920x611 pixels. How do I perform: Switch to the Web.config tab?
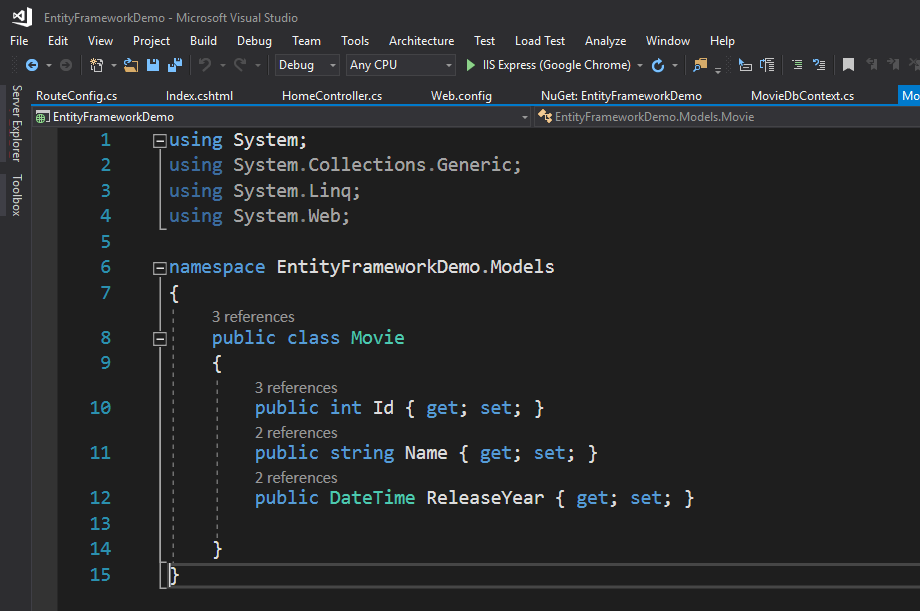point(462,96)
